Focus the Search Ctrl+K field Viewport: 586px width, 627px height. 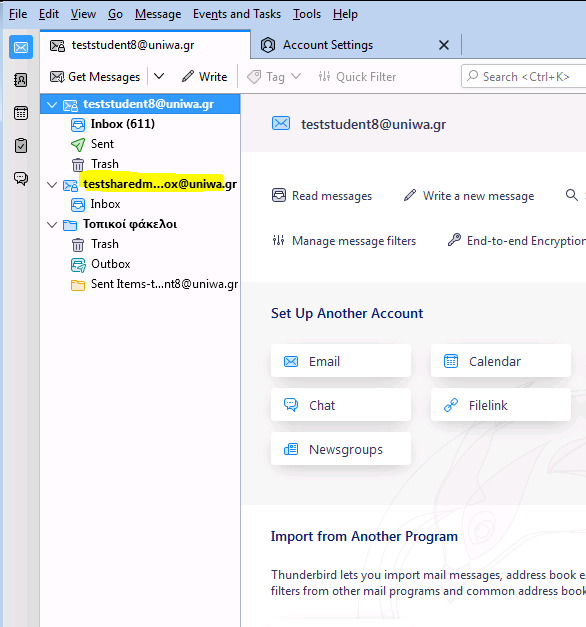(x=524, y=76)
